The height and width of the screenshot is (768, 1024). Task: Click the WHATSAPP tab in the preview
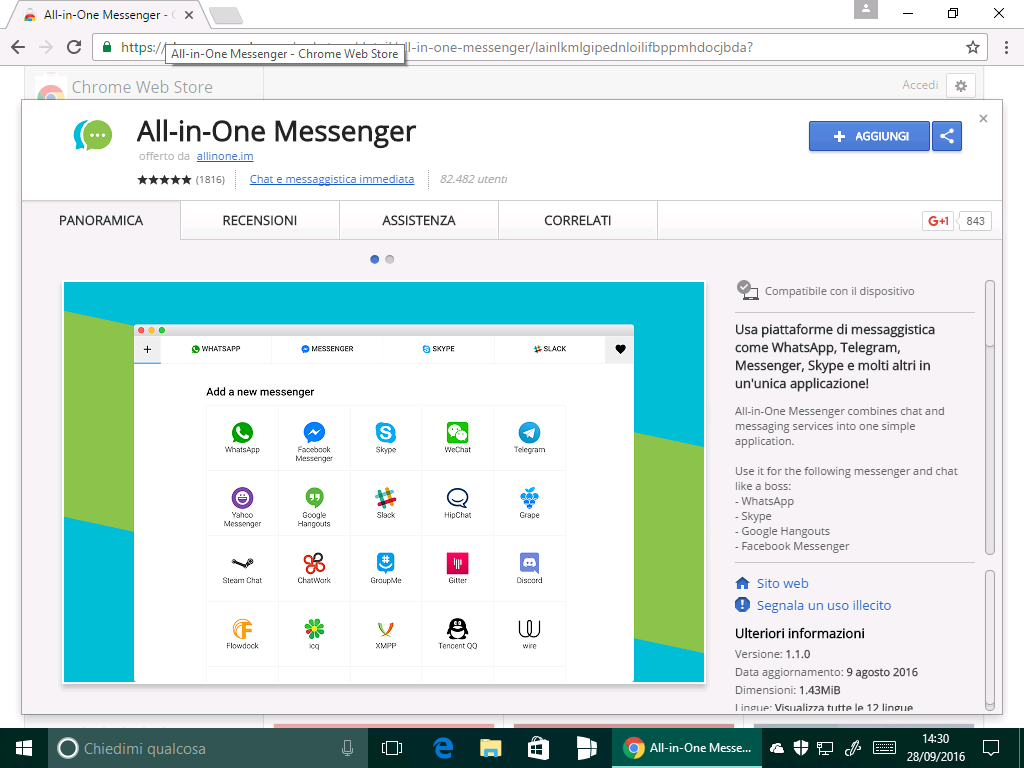click(x=216, y=349)
